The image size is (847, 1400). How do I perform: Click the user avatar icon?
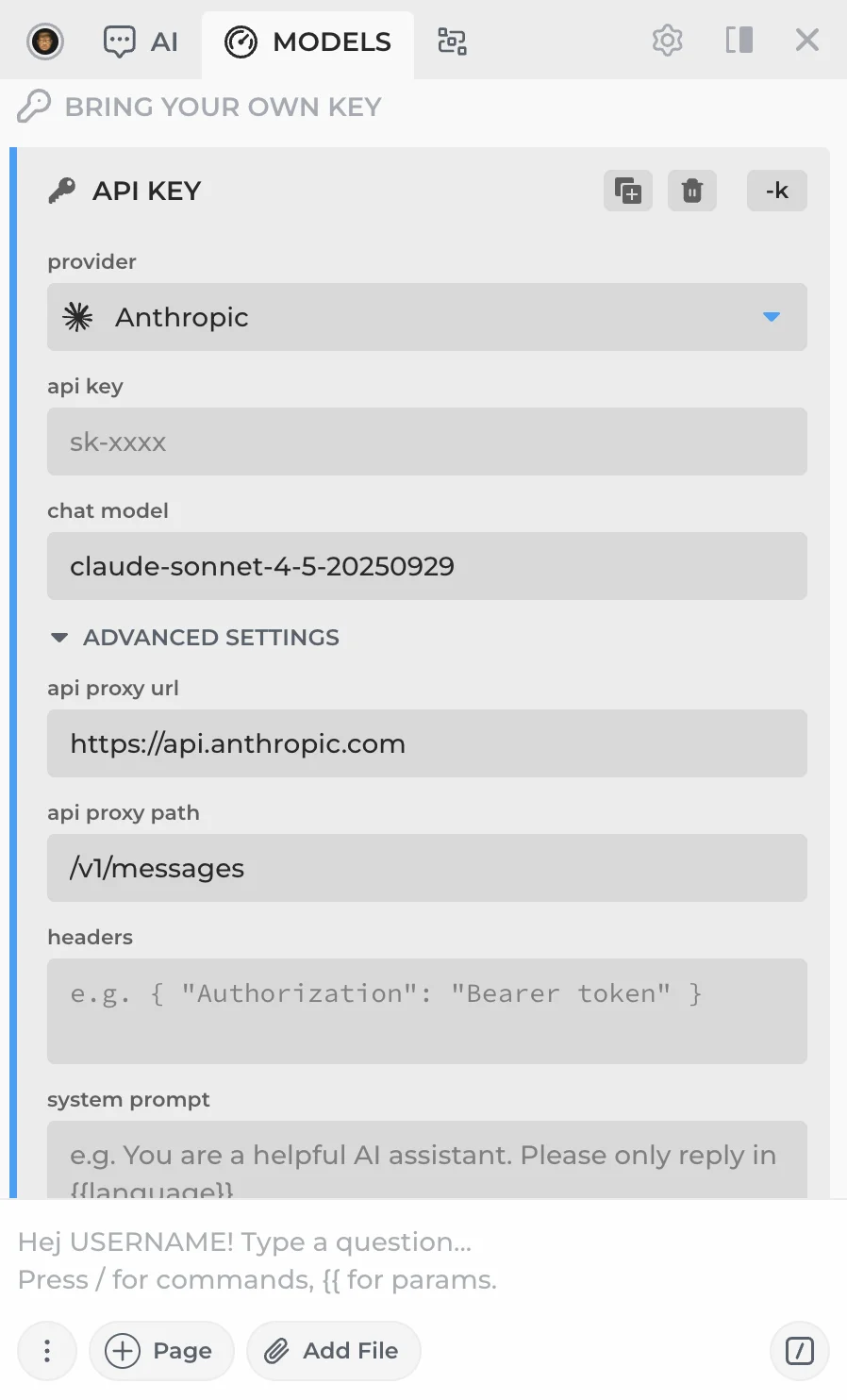(44, 41)
